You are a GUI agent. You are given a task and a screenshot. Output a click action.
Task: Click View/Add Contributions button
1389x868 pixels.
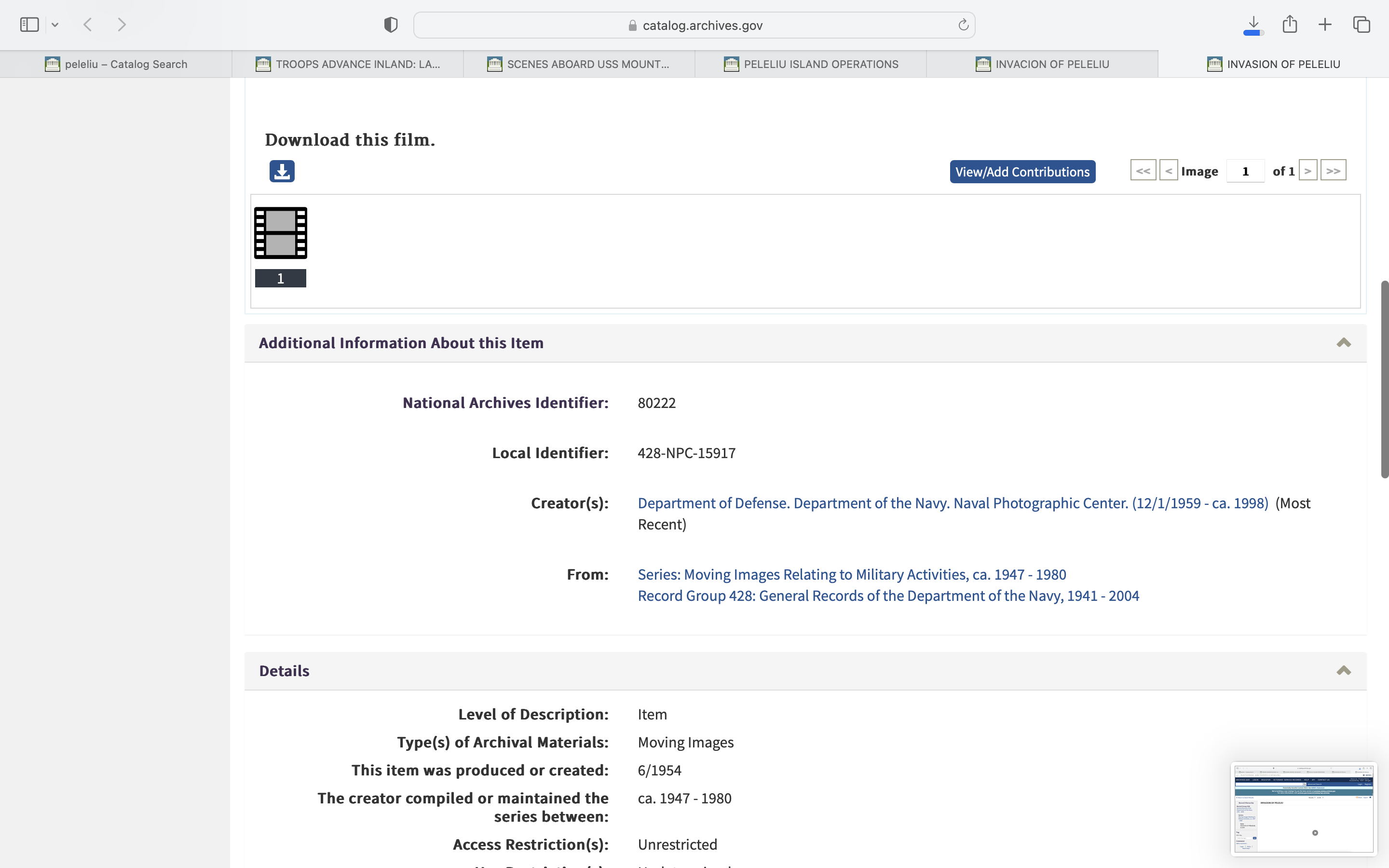[1022, 172]
